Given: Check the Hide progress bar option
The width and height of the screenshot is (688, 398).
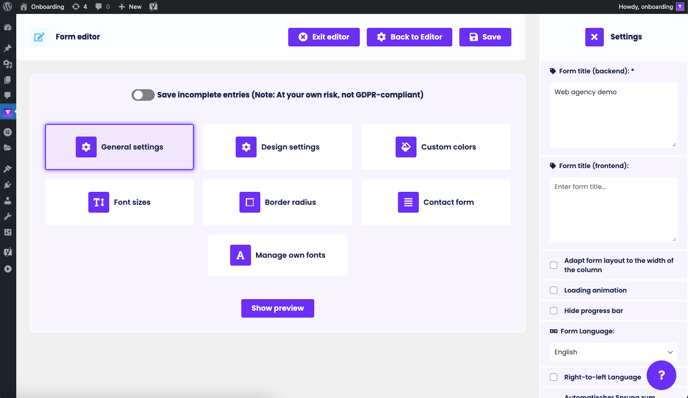Looking at the screenshot, I should pos(554,311).
